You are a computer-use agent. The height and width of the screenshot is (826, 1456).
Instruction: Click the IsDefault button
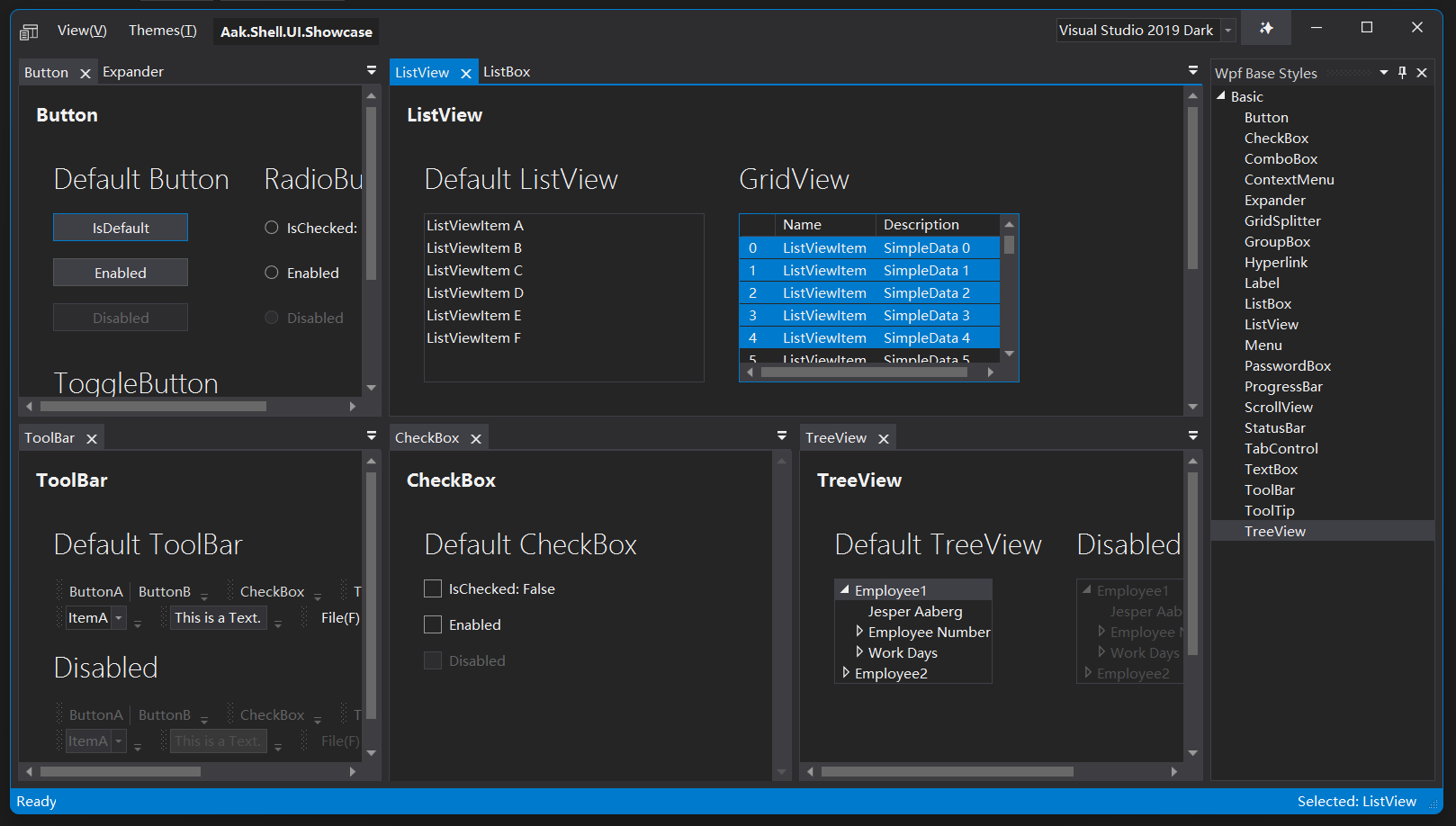[120, 227]
